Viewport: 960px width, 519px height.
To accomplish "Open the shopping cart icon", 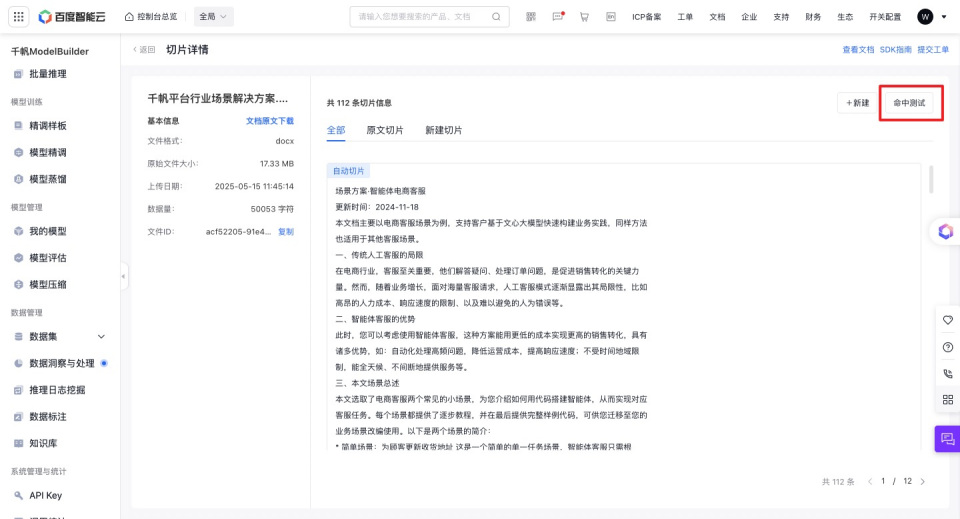I will [584, 17].
